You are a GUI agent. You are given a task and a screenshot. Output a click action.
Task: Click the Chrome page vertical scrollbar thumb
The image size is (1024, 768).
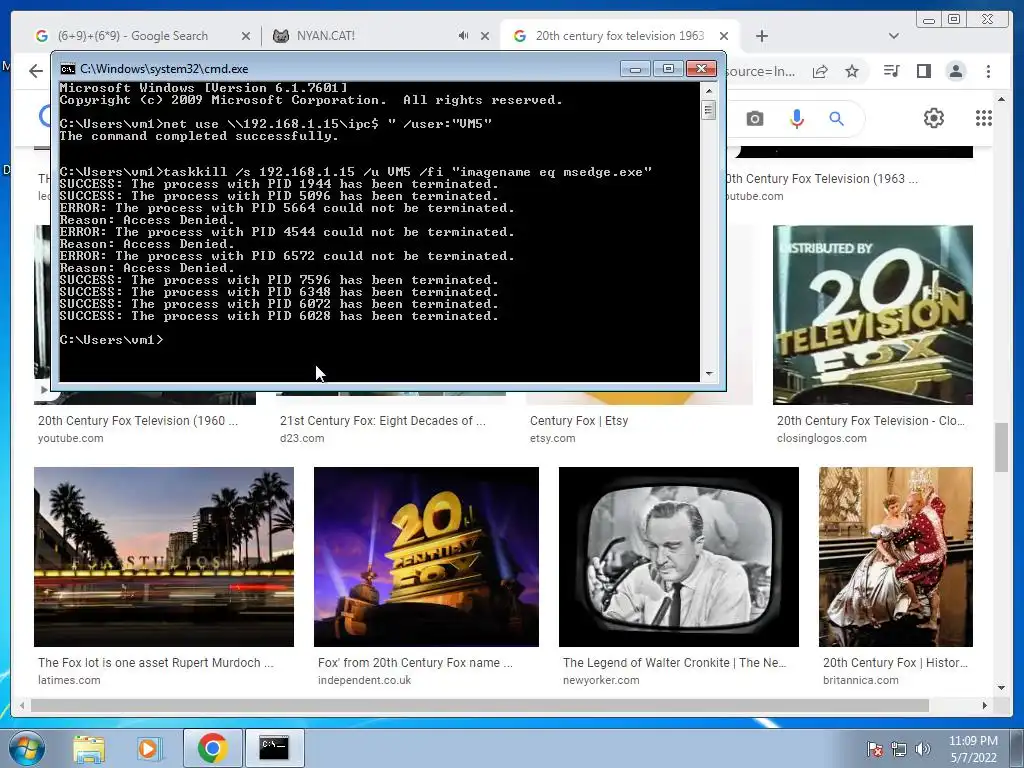click(1001, 447)
